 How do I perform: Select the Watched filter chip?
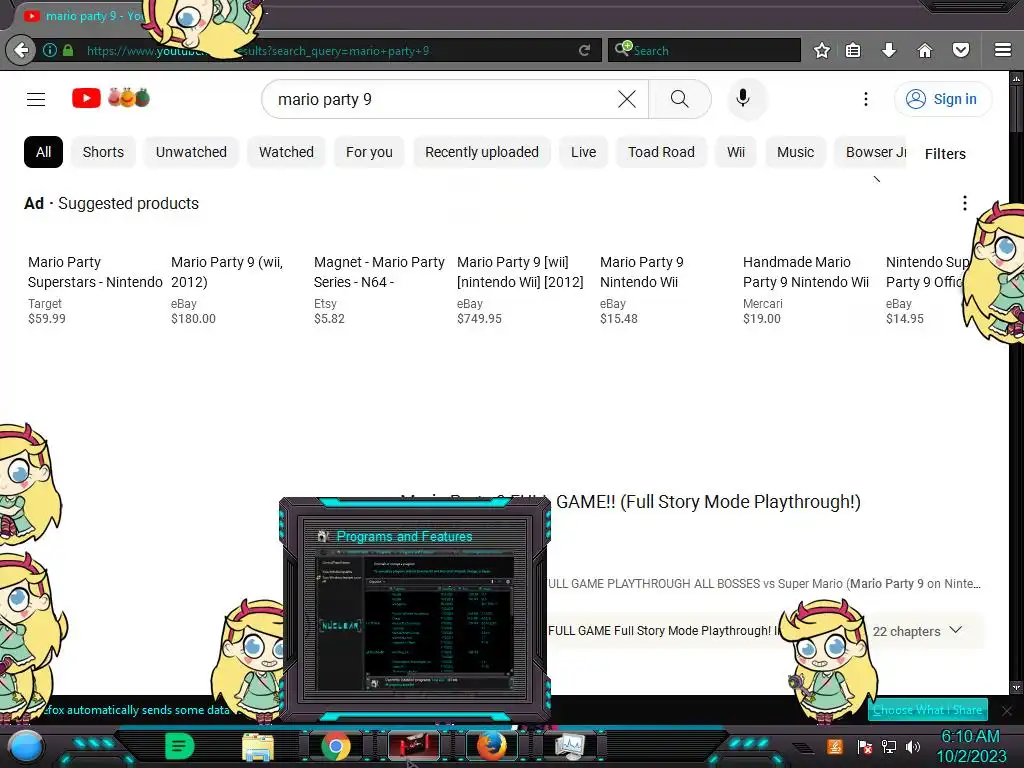click(286, 152)
